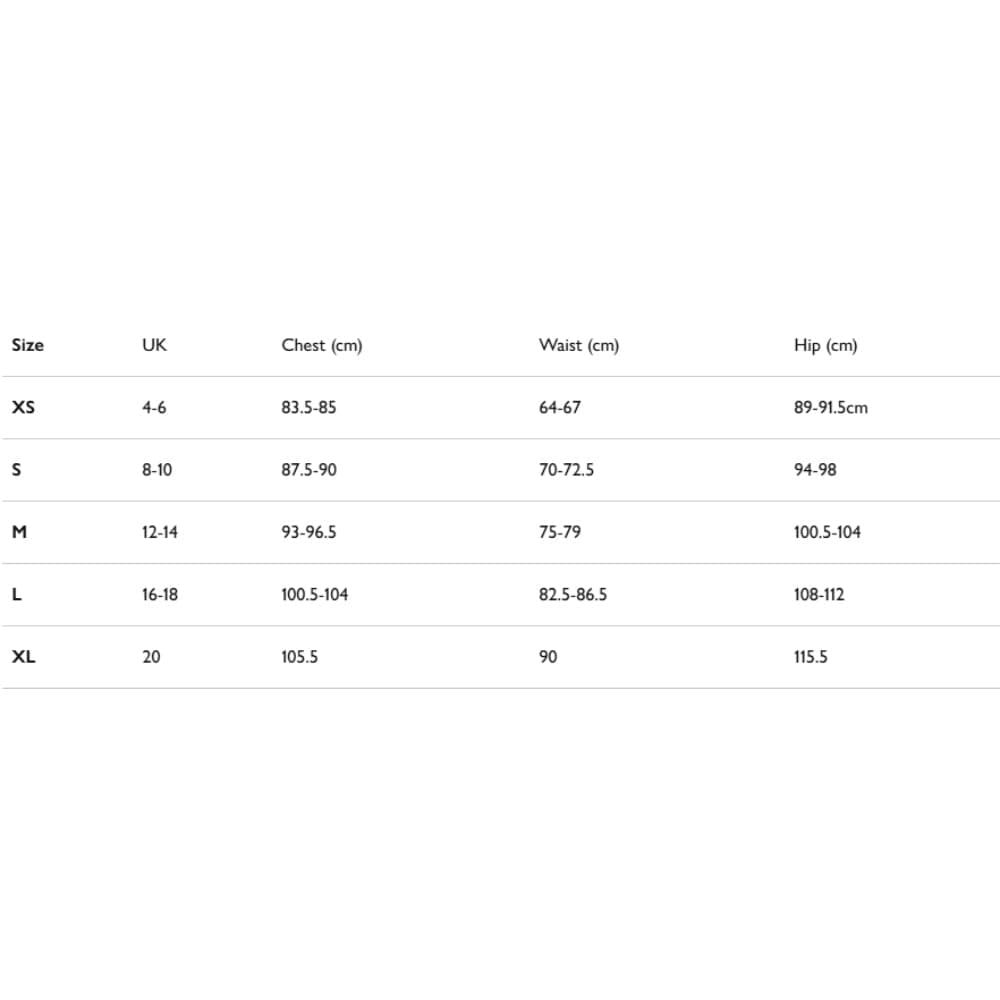1000x1000 pixels.
Task: Select the XL size row label
Action: 23,657
